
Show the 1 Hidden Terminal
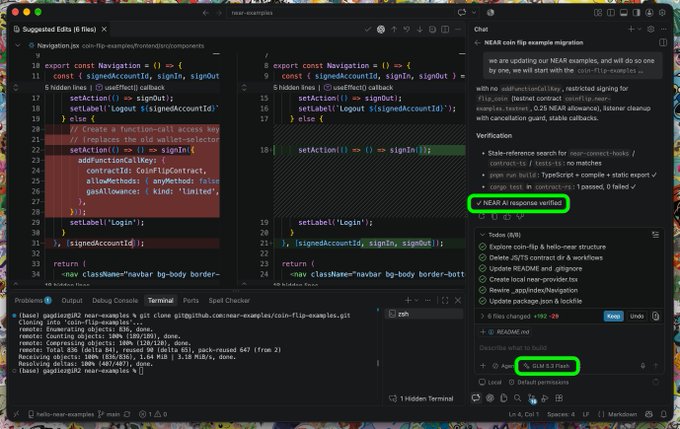click(x=422, y=398)
